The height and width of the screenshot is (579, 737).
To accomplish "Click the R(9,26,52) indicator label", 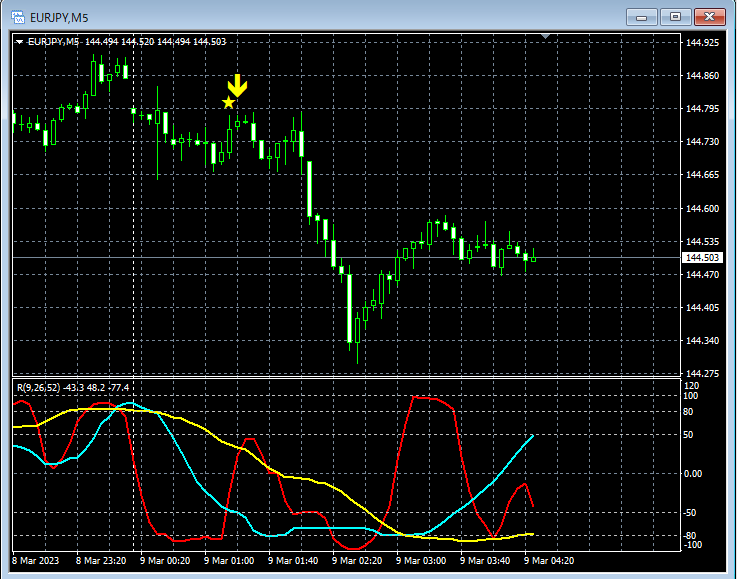I will [x=73, y=388].
